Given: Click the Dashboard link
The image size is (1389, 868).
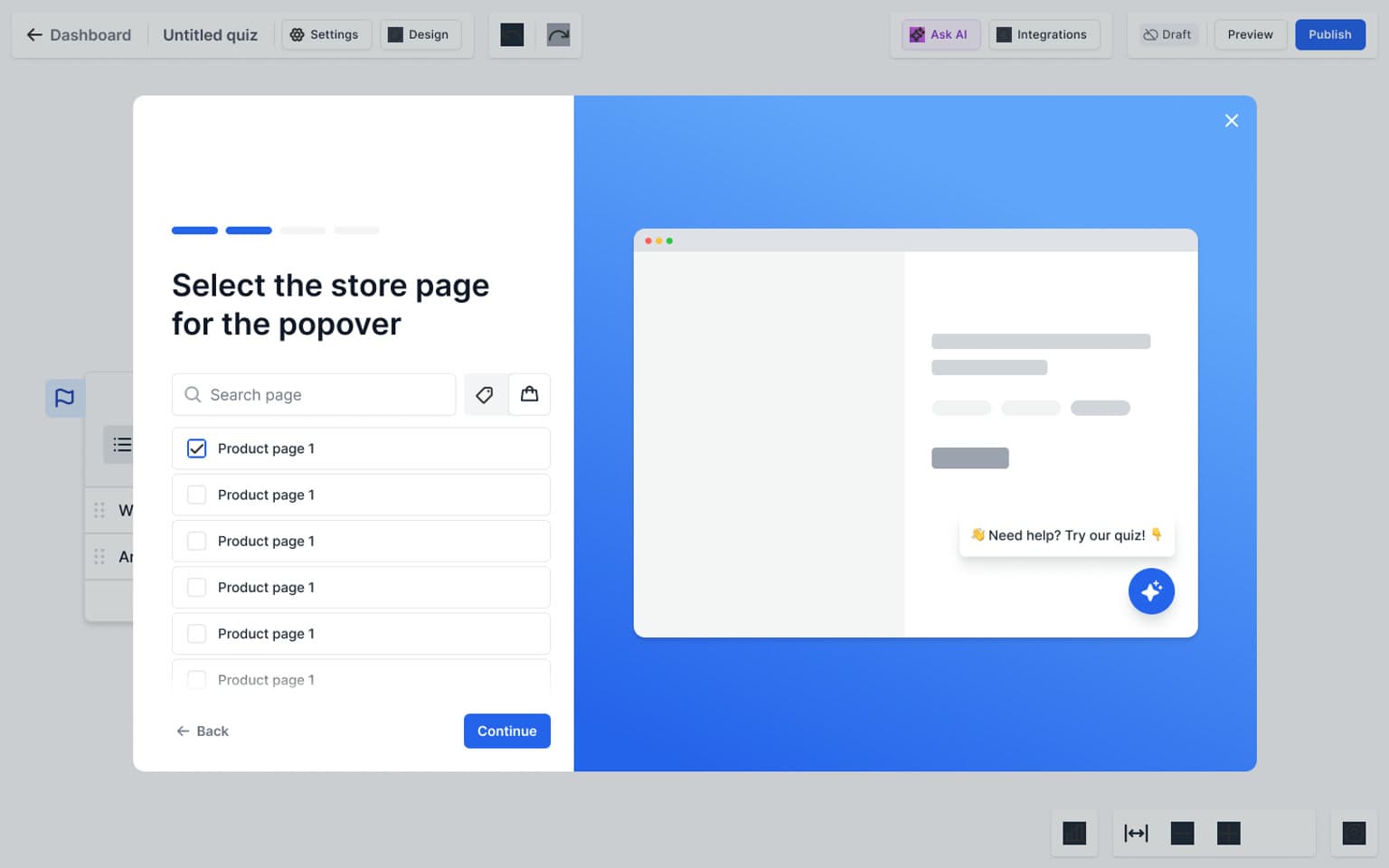Looking at the screenshot, I should (x=90, y=35).
